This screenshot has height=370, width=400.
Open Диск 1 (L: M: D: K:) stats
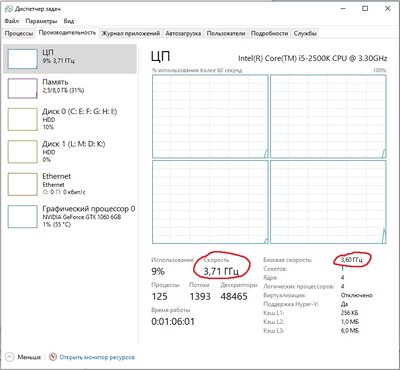click(x=70, y=151)
